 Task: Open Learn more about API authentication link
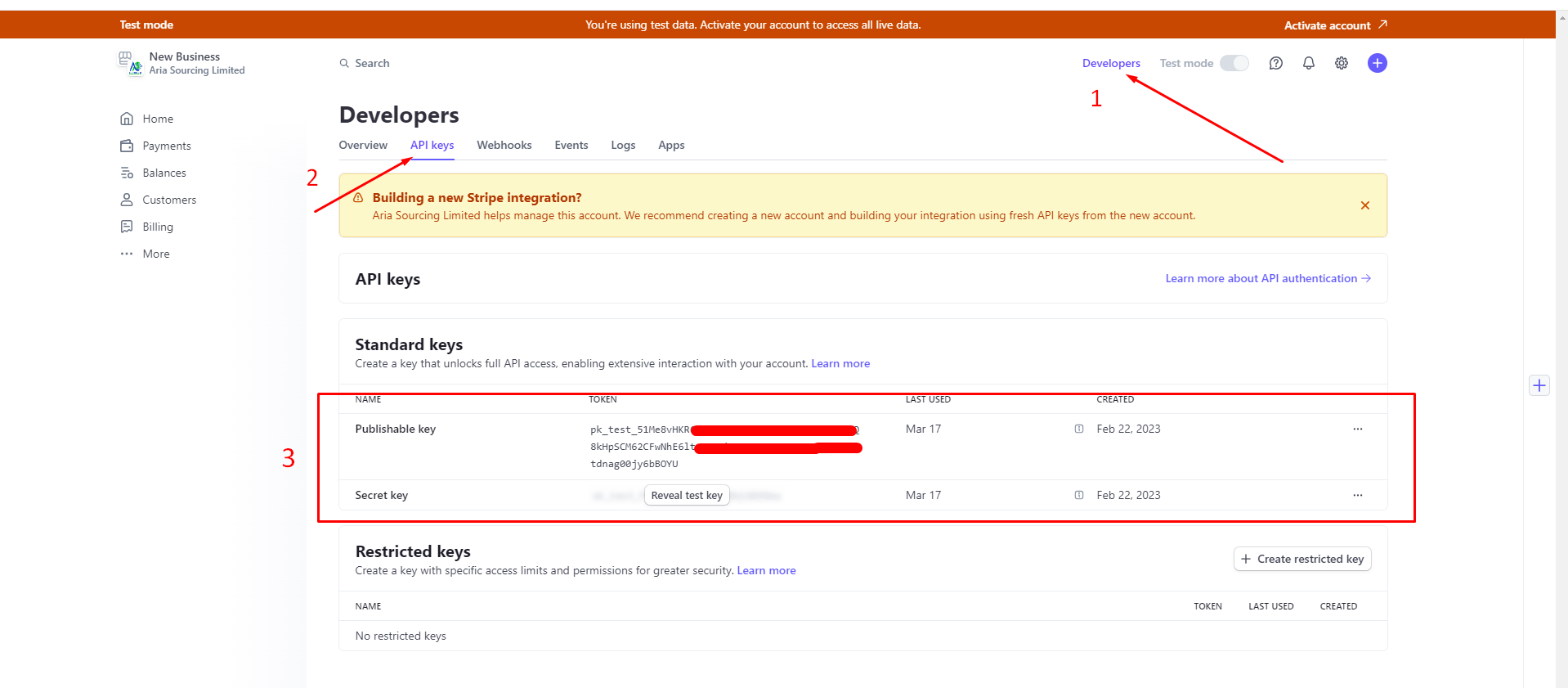pos(1267,278)
